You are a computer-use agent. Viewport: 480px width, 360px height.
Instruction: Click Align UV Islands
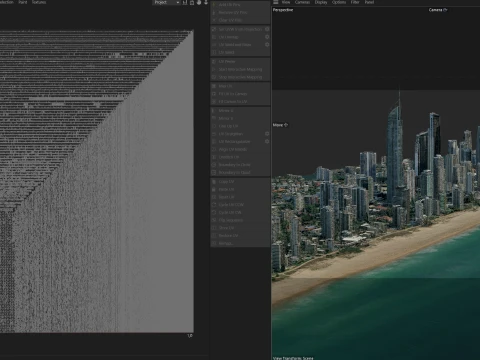tap(240, 149)
